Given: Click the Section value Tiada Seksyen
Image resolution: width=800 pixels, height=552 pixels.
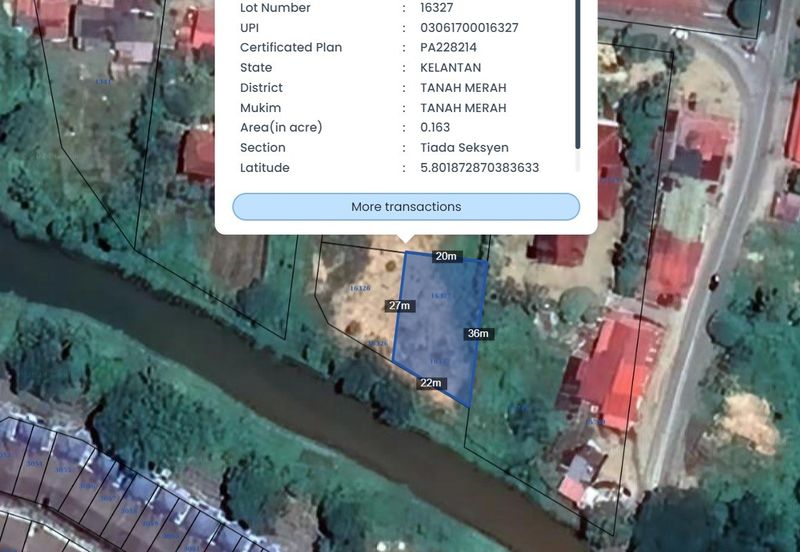Looking at the screenshot, I should pyautogui.click(x=464, y=148).
